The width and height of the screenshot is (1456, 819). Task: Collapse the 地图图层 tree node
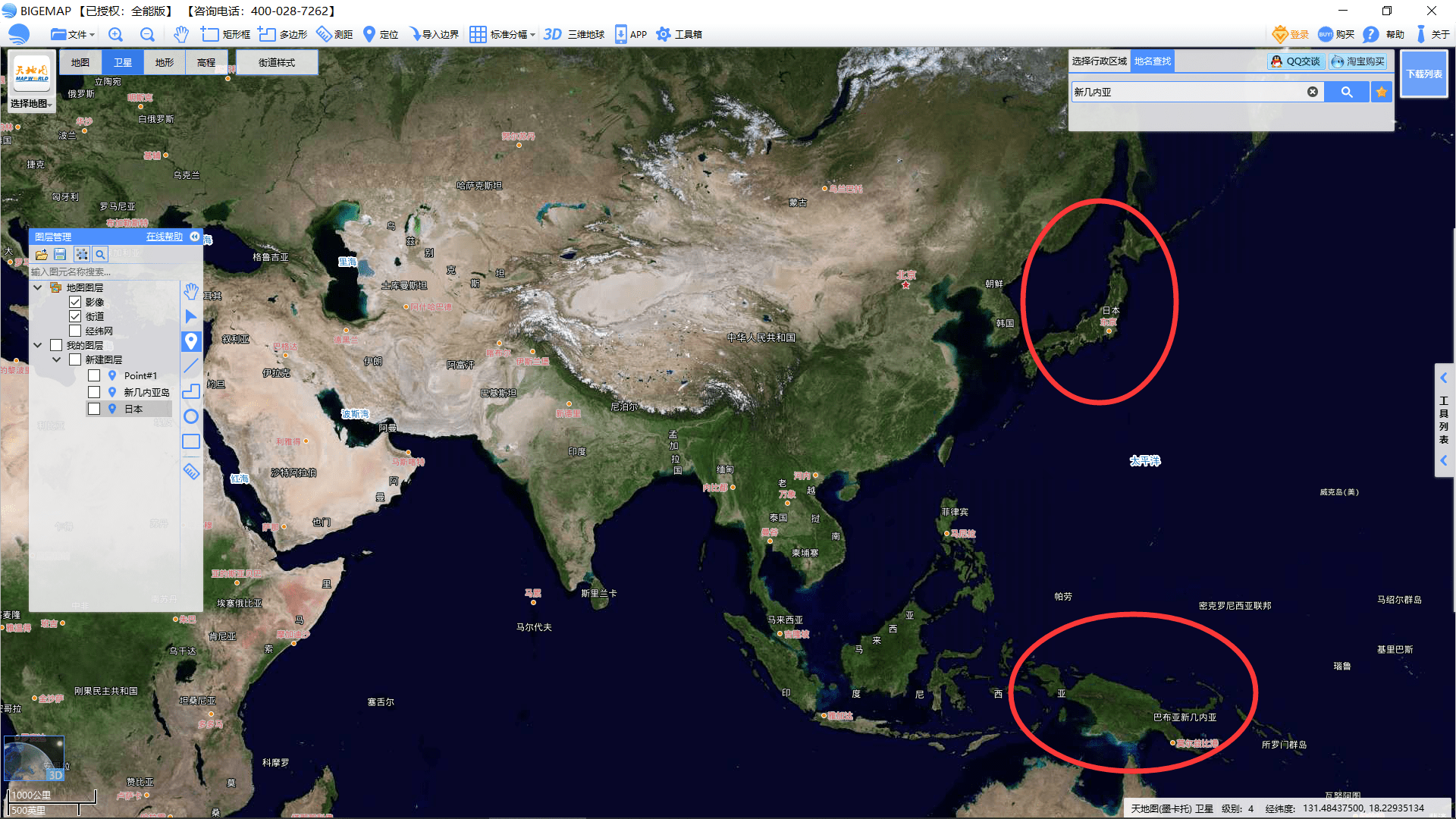point(37,287)
